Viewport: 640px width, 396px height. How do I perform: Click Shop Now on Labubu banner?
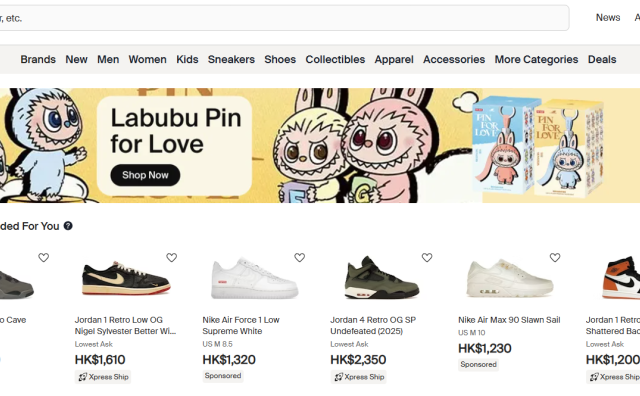[x=145, y=175]
